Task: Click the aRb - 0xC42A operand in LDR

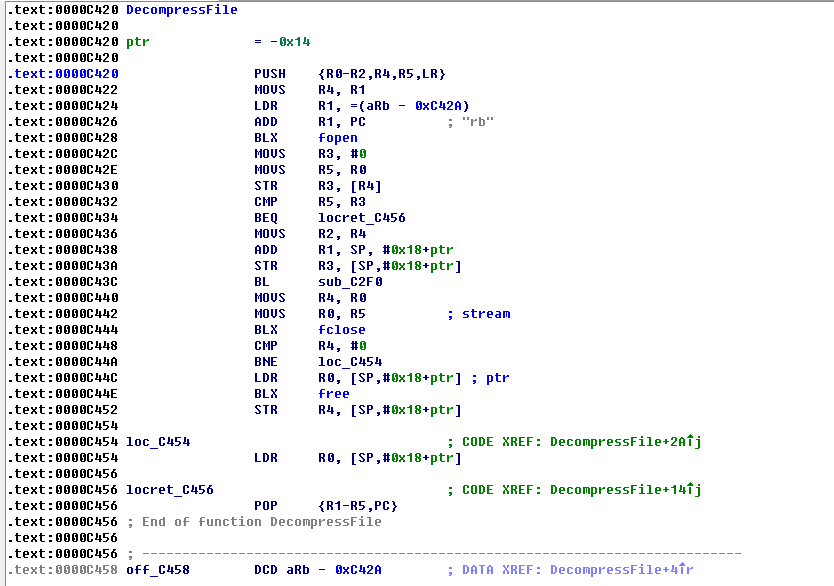Action: tap(410, 106)
